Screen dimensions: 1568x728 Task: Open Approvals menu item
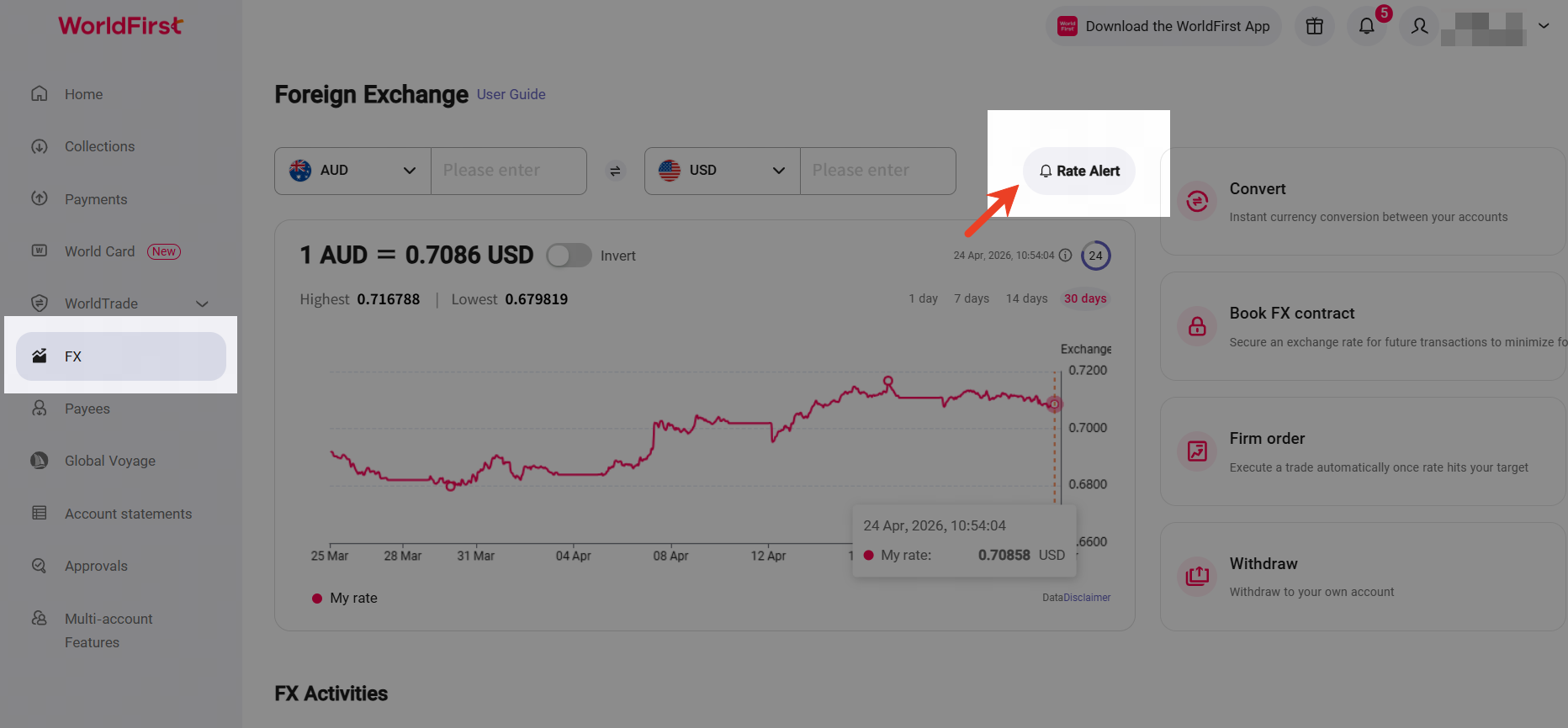tap(97, 566)
